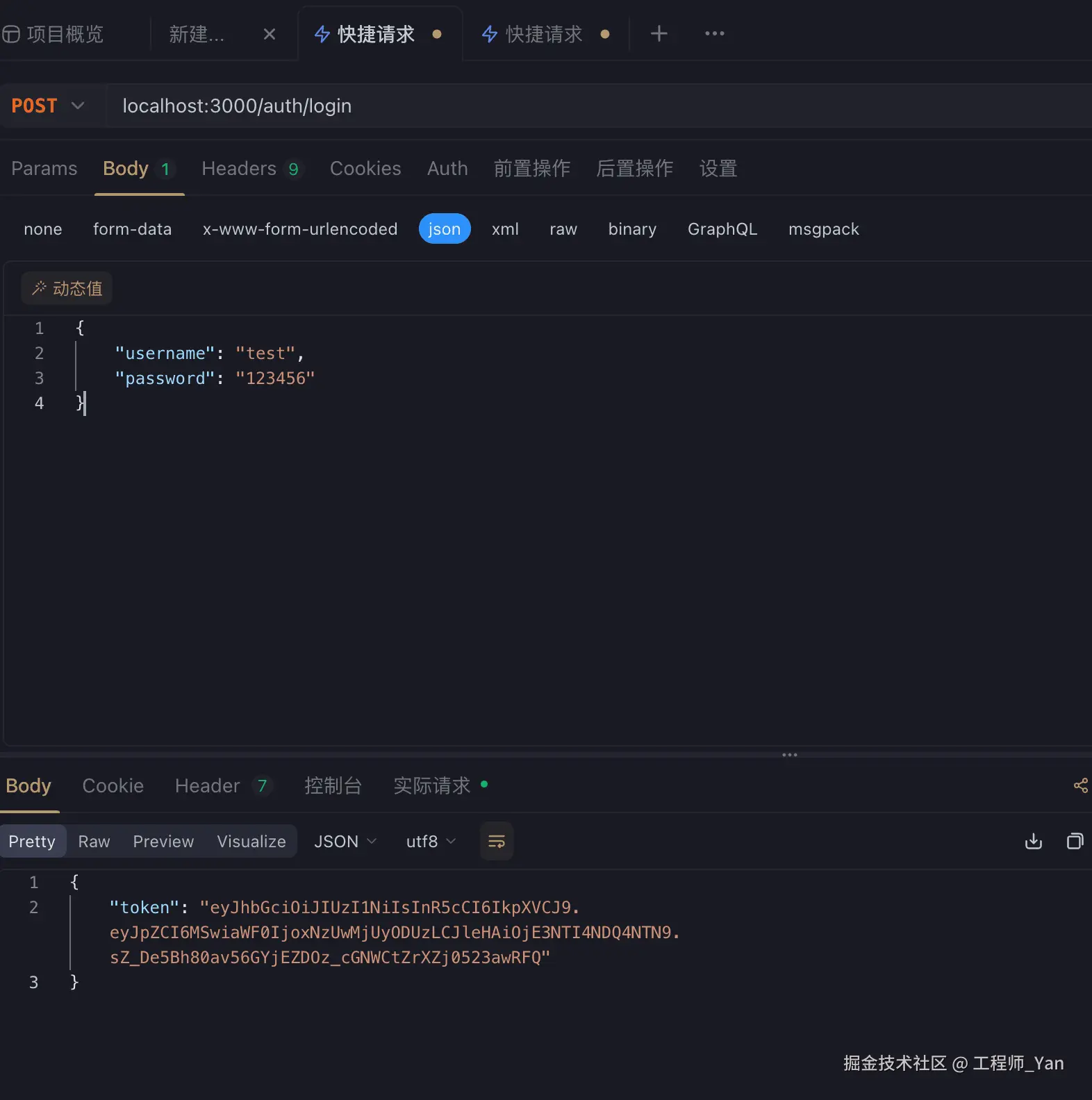Switch response view to Visualize
Screen dimensions: 1092x1100
point(251,842)
